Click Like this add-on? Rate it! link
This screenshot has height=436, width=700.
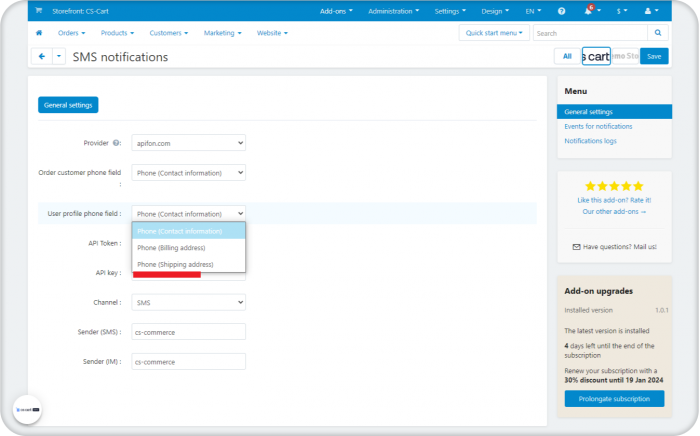pyautogui.click(x=614, y=200)
